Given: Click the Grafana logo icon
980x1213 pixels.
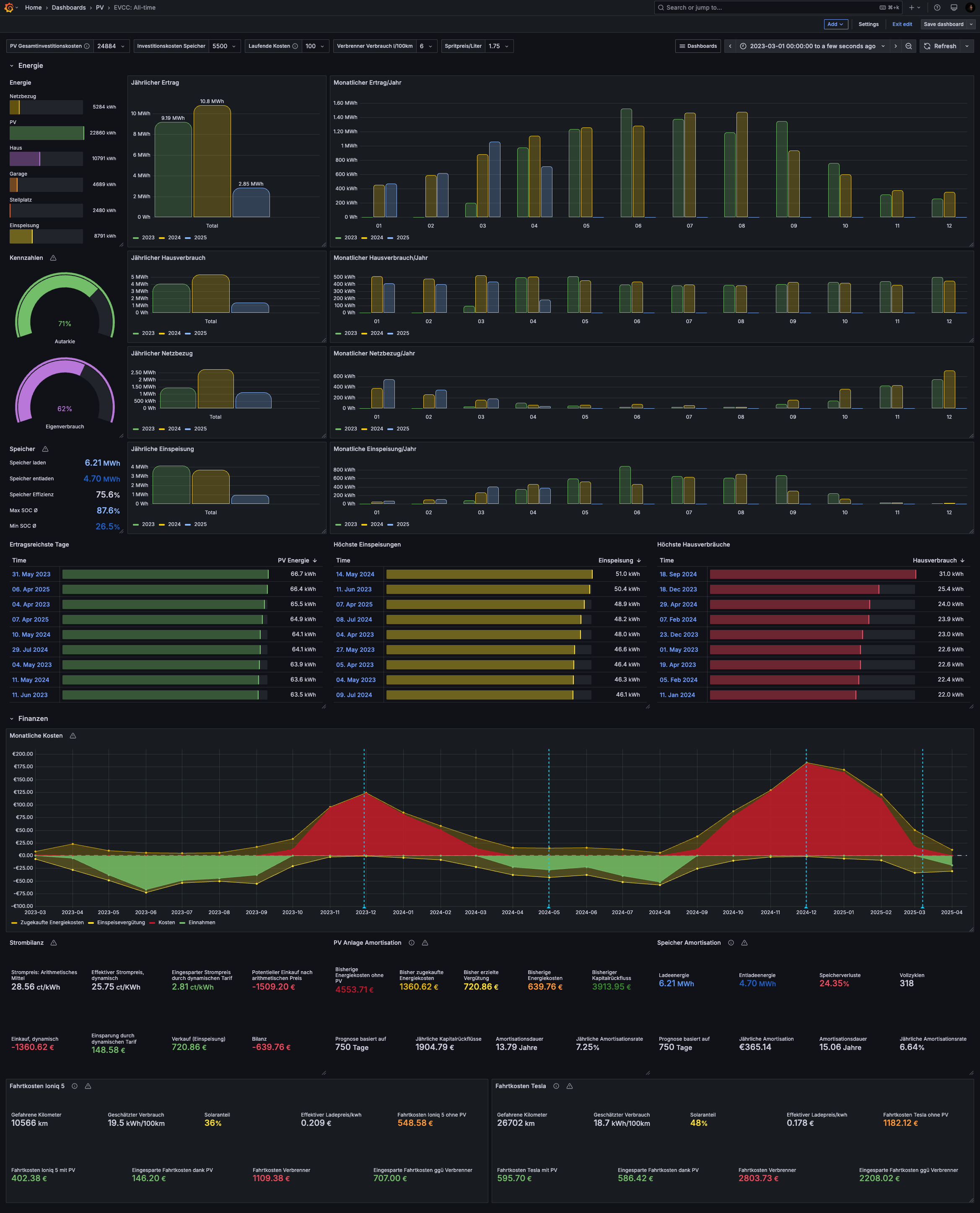Looking at the screenshot, I should (8, 8).
